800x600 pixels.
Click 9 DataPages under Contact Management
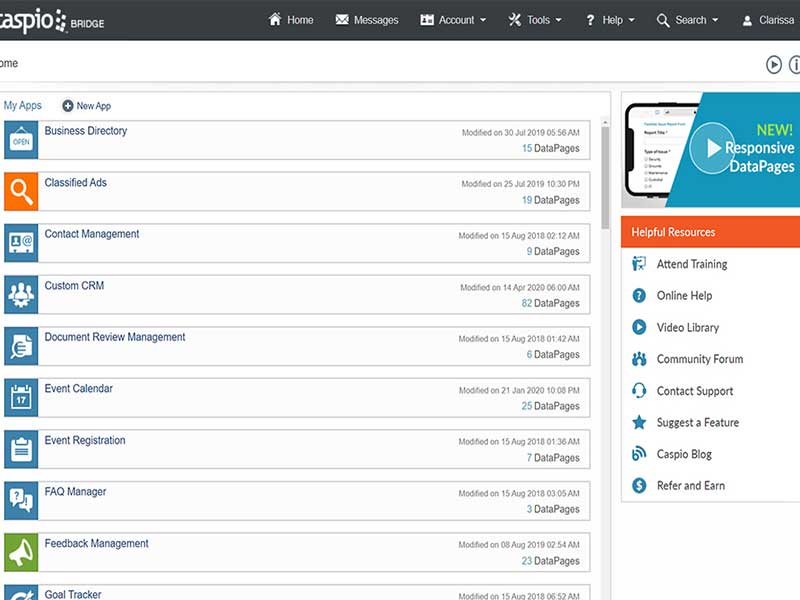553,252
